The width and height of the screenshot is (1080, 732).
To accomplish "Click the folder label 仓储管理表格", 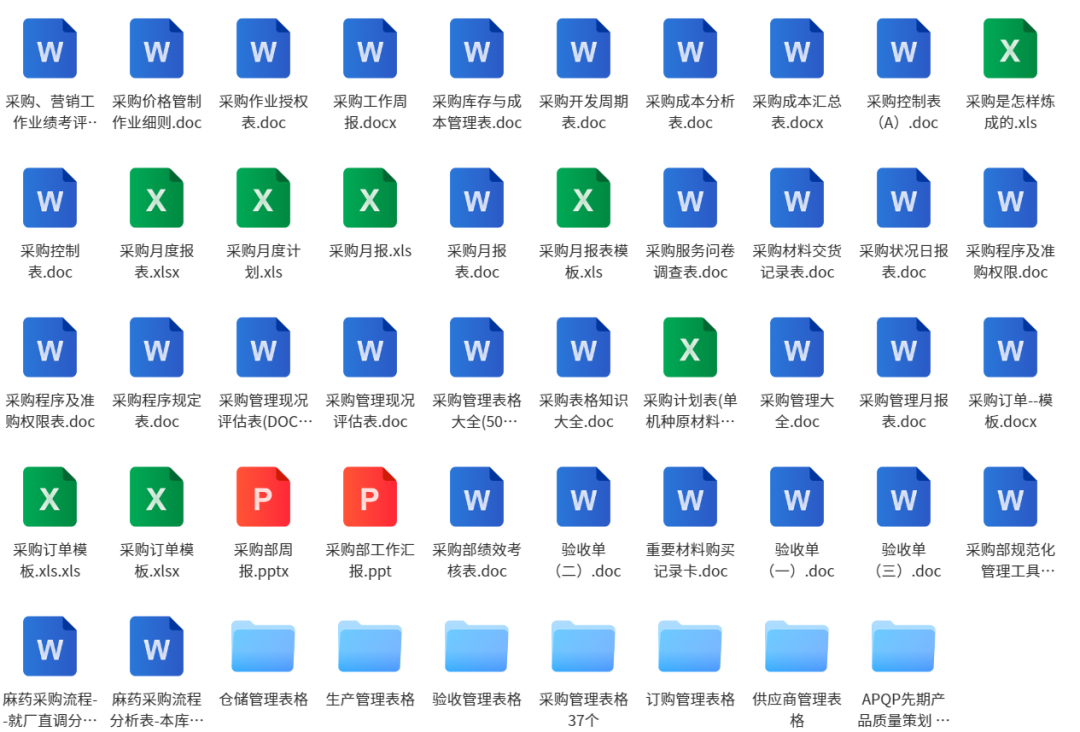I will [263, 700].
